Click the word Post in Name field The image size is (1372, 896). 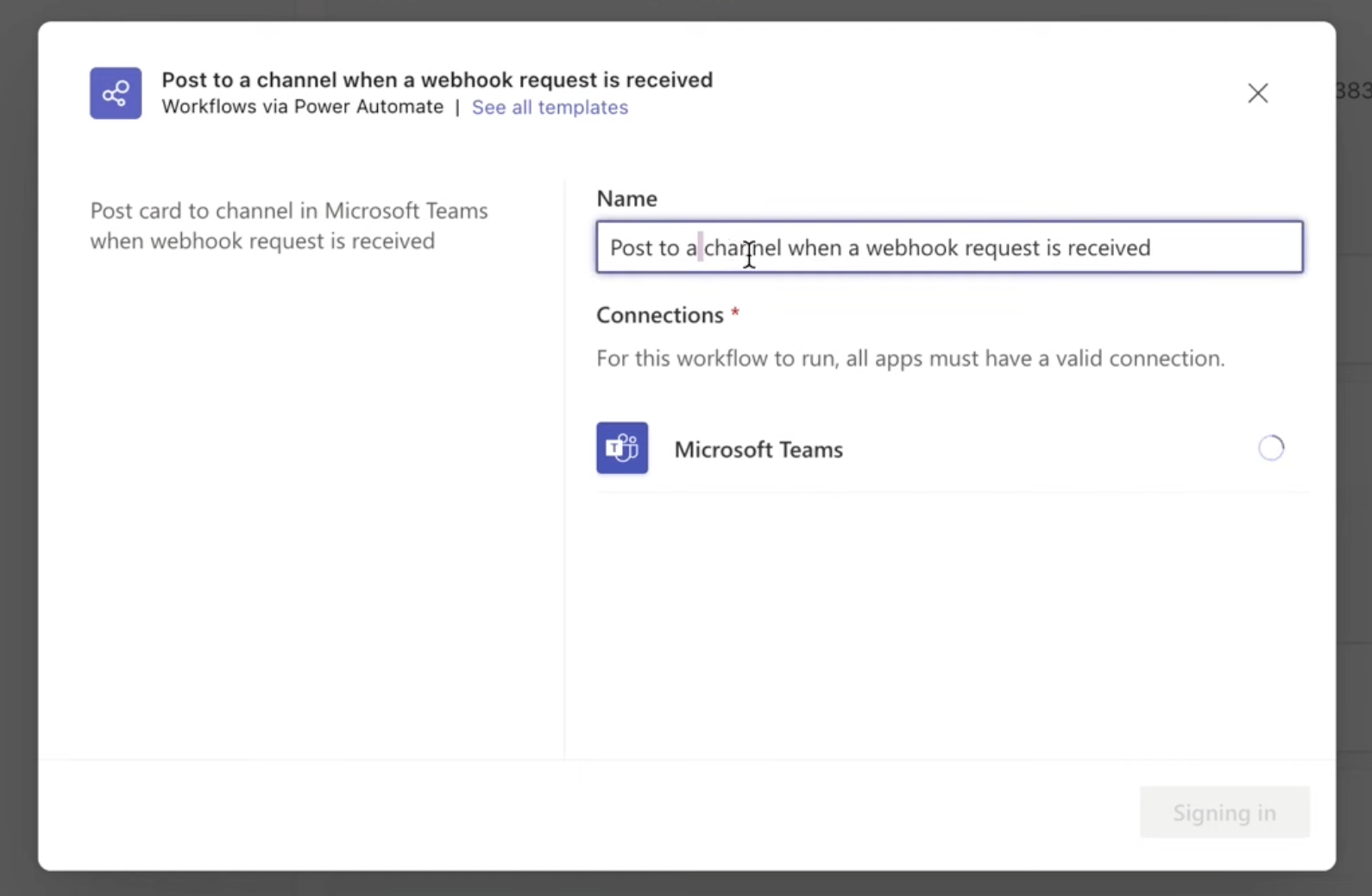631,248
